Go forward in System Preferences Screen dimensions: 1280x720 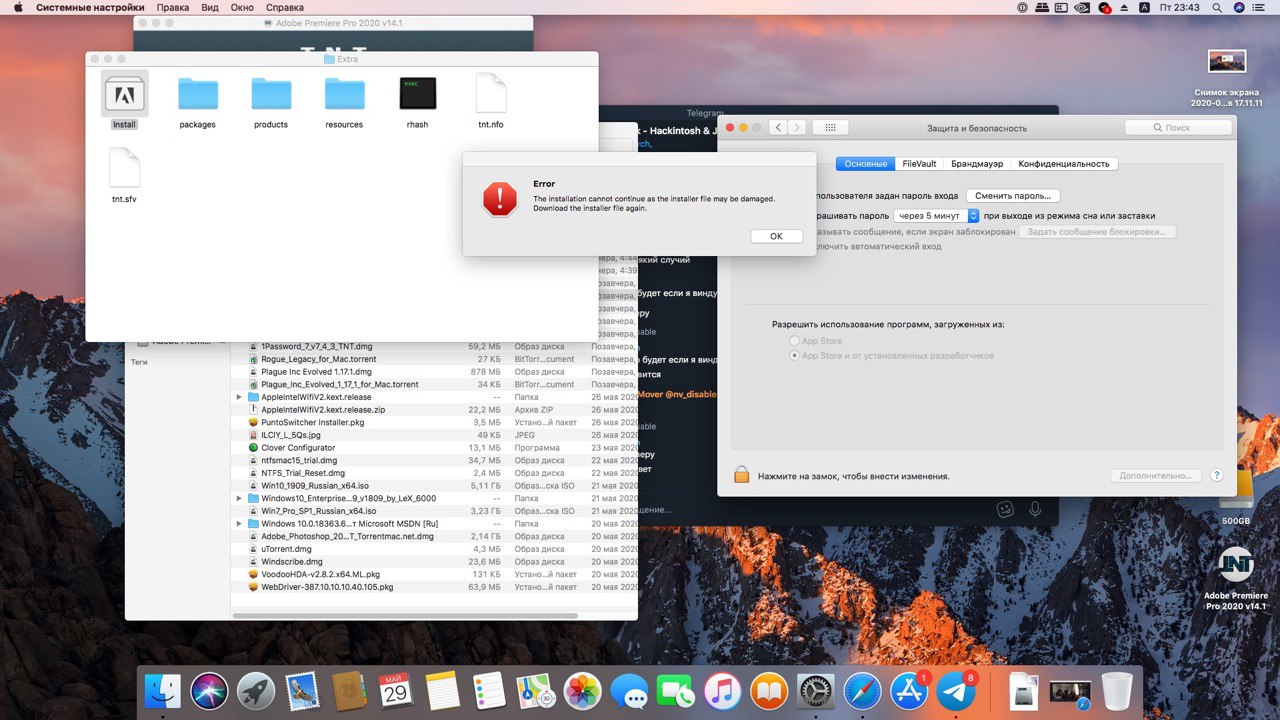tap(797, 127)
